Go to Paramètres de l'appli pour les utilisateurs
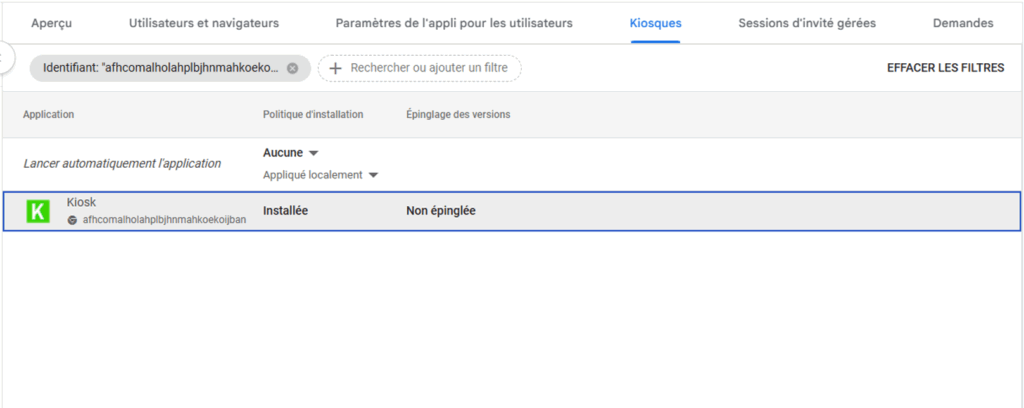This screenshot has height=408, width=1024. [454, 23]
